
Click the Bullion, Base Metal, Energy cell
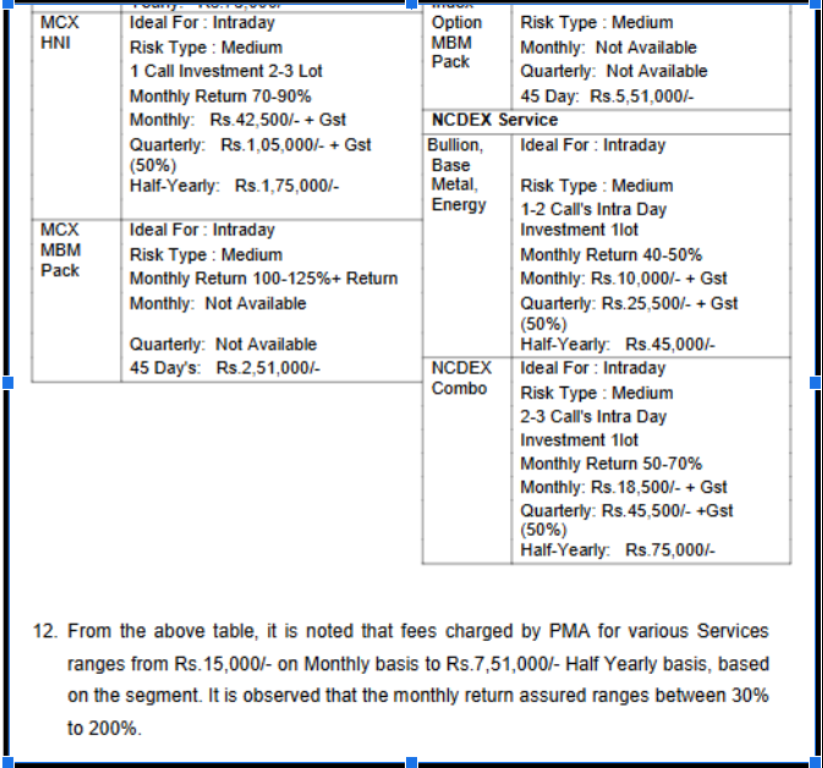coord(459,175)
